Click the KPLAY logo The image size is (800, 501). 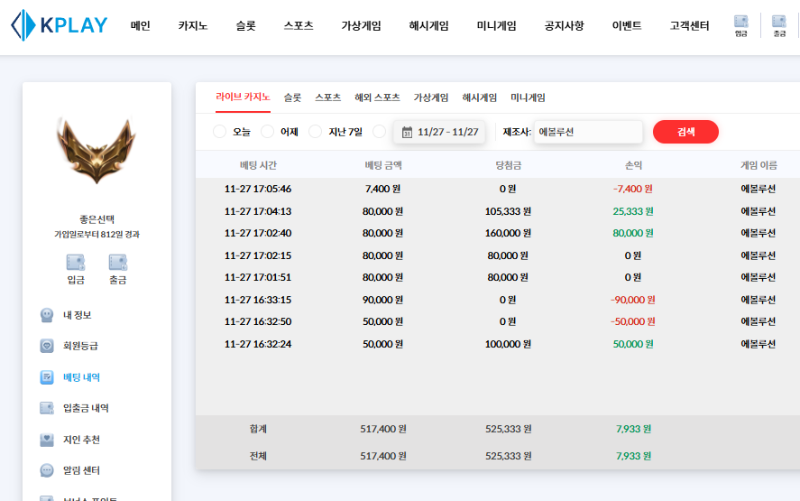coord(59,25)
